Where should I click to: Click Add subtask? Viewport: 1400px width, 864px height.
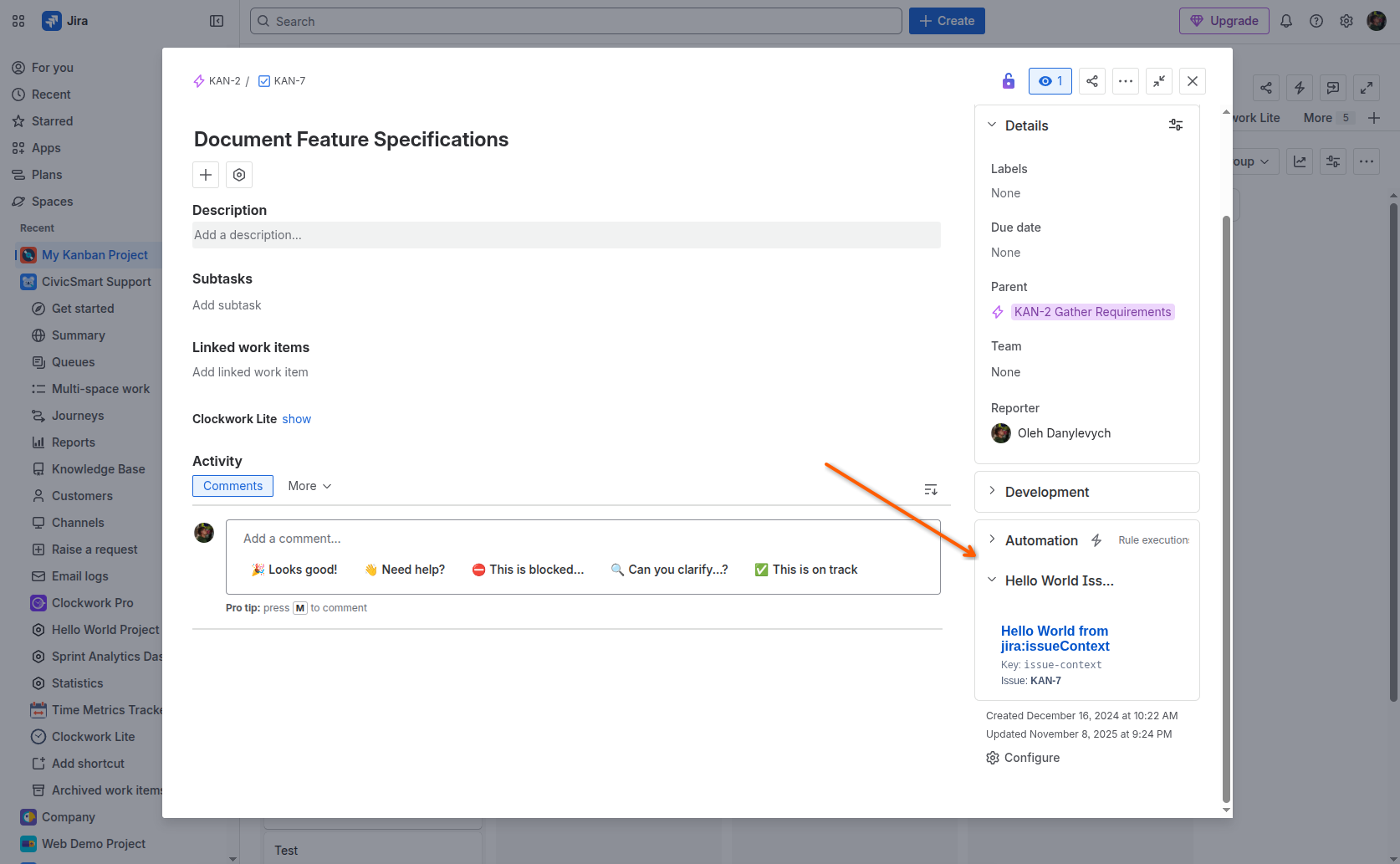tap(227, 305)
